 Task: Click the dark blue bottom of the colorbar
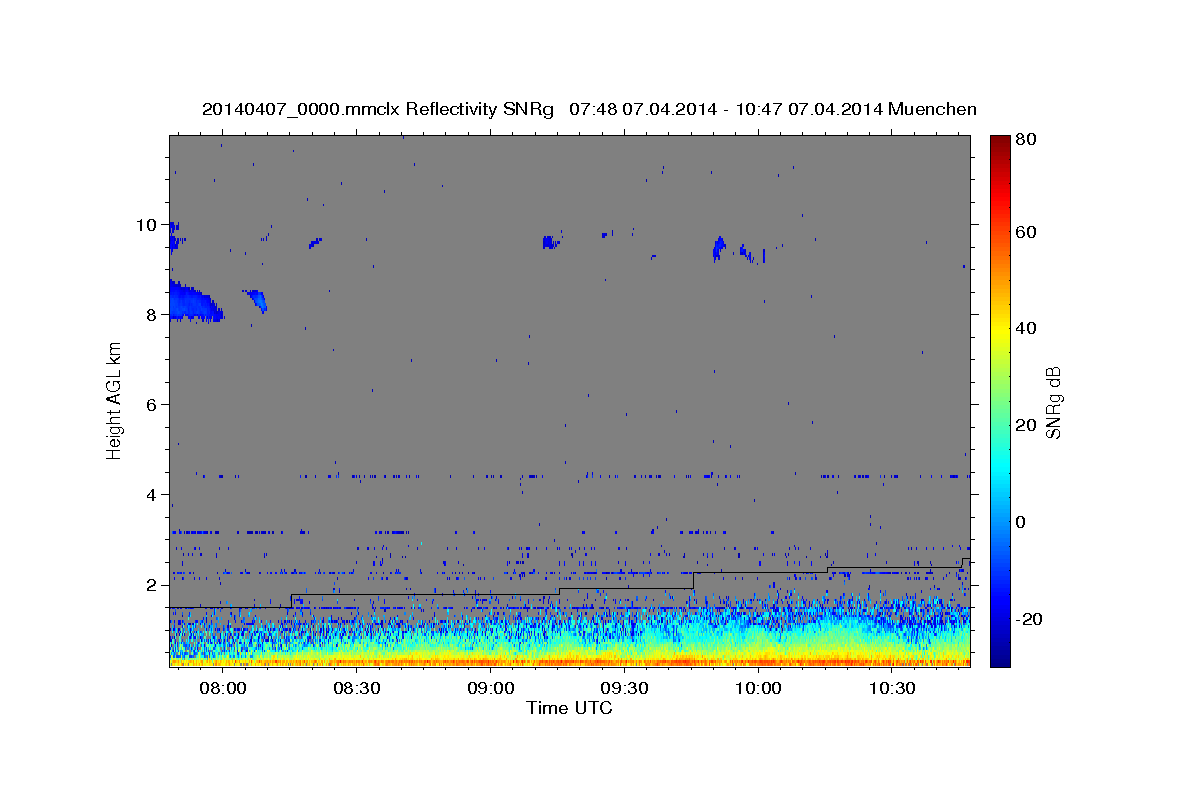(x=1000, y=658)
